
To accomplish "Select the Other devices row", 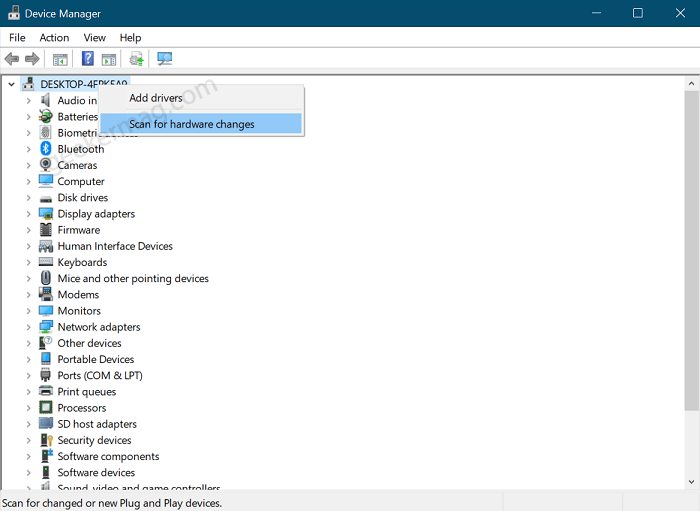I will tap(89, 343).
